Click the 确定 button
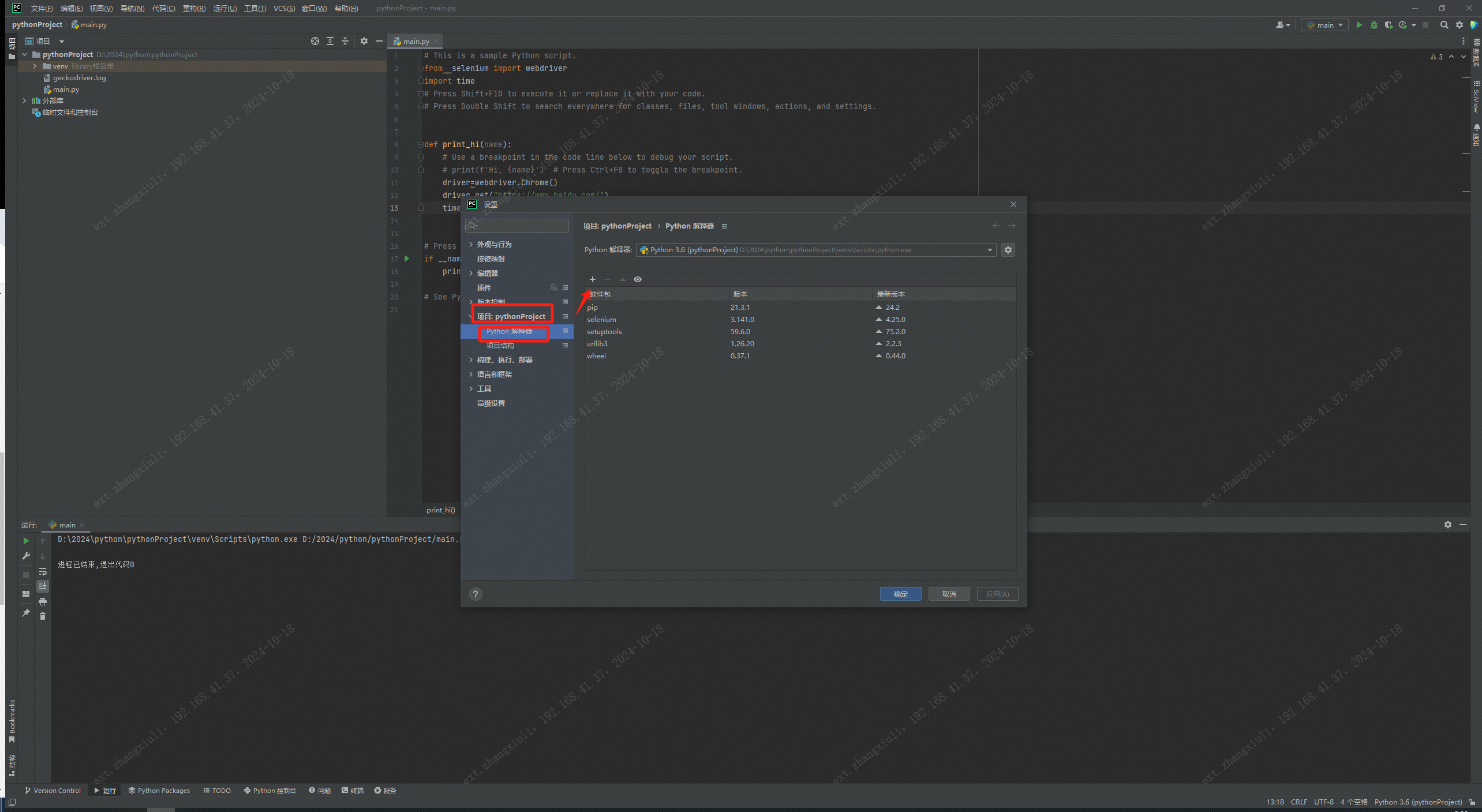Viewport: 1482px width, 812px height. pos(900,594)
